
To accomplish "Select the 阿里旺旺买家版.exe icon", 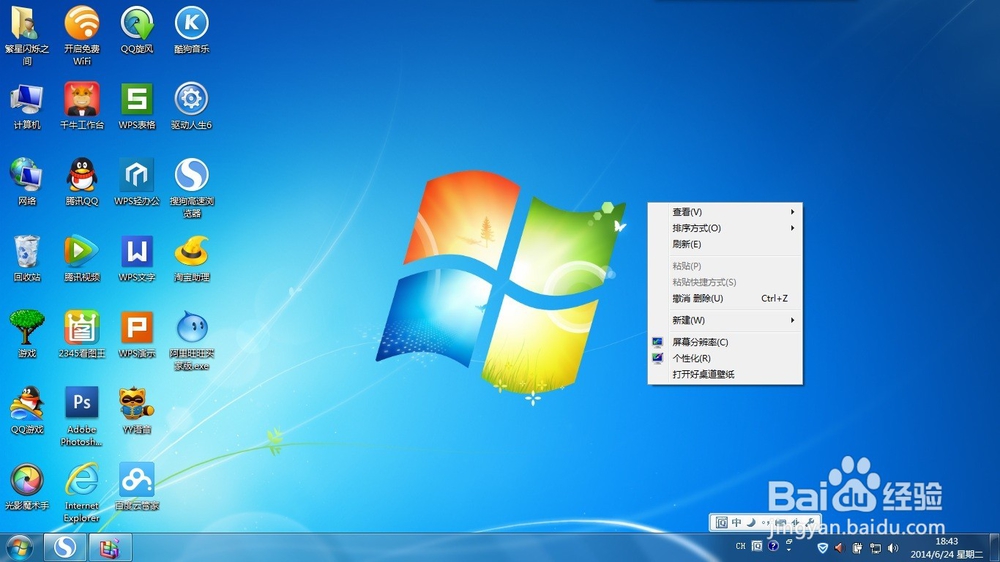I will 191,327.
